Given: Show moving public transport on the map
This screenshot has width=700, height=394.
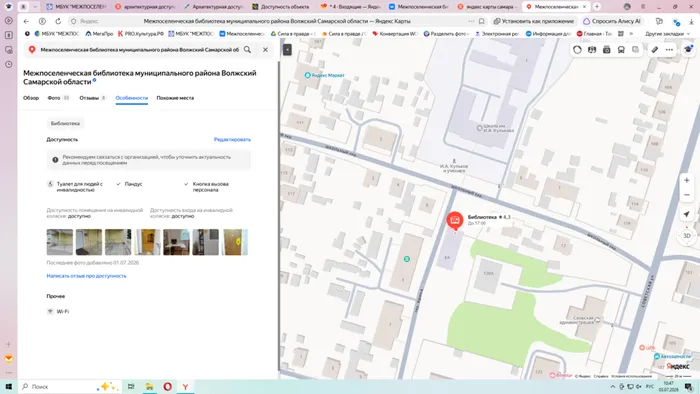Looking at the screenshot, I should (621, 50).
